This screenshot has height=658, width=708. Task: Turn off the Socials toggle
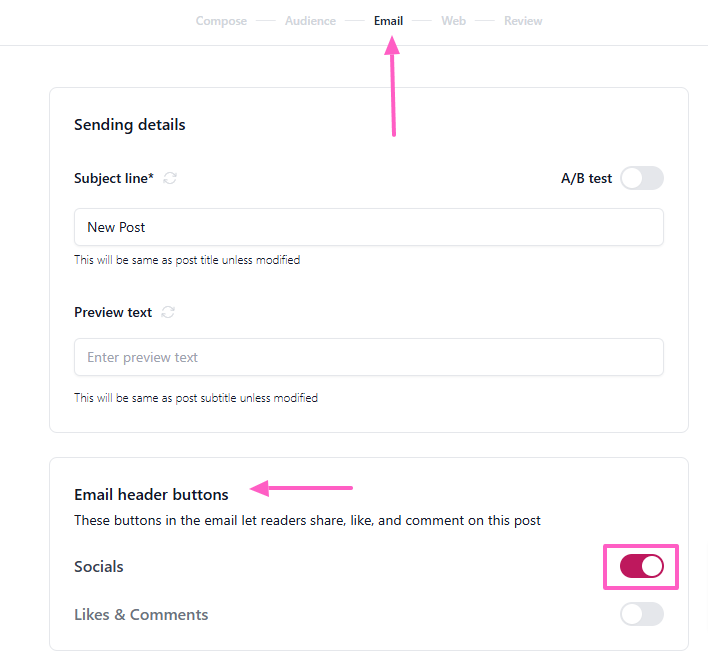click(641, 567)
